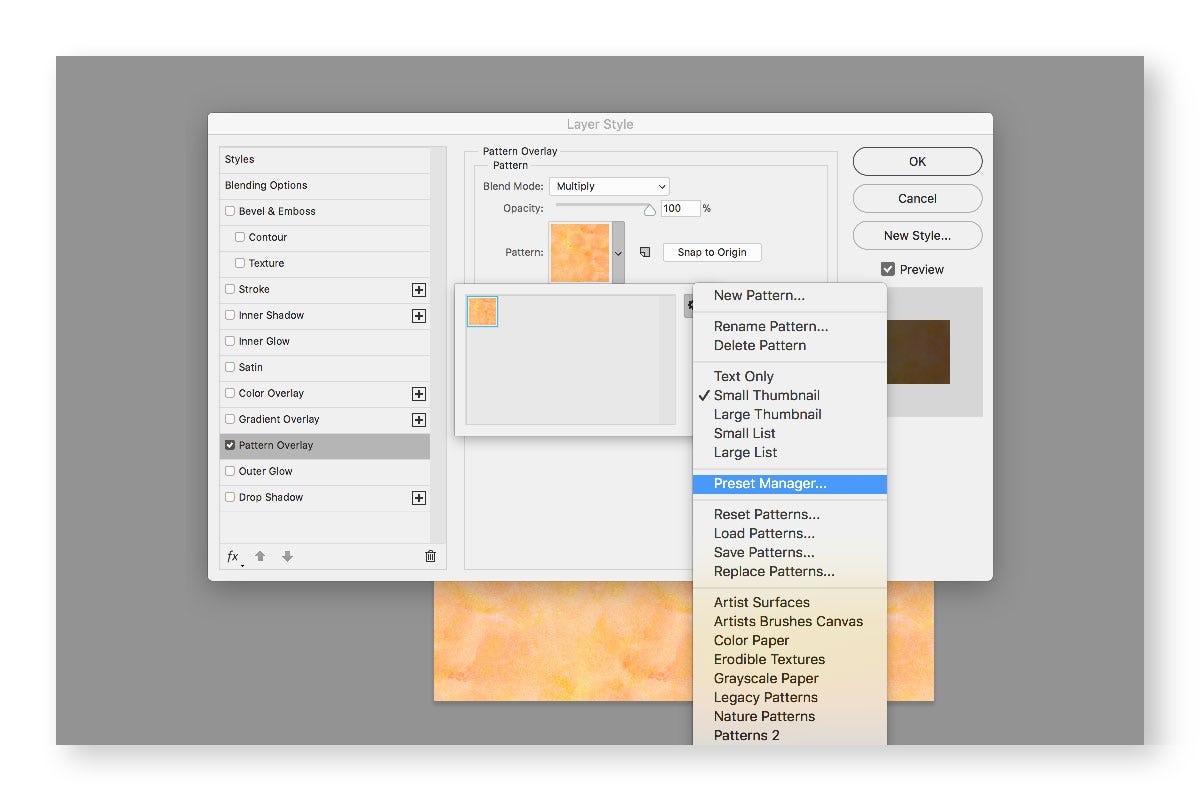Select orange watercolor pattern thumbnail in picker
This screenshot has height=801, width=1200.
pos(482,311)
